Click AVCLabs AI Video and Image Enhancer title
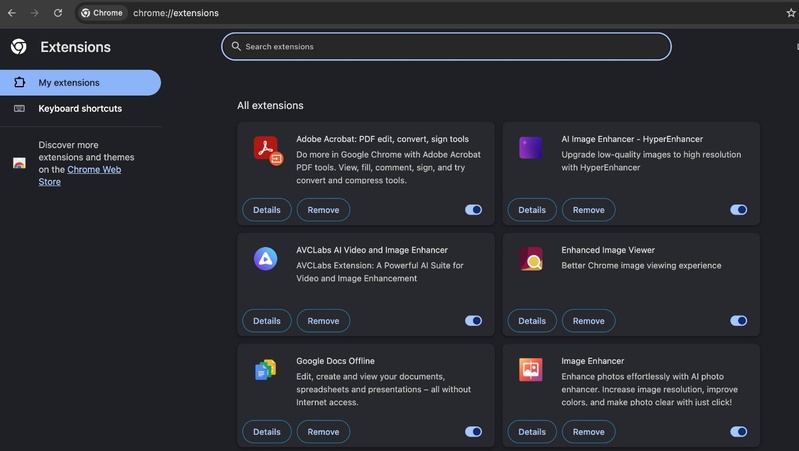 click(x=372, y=250)
